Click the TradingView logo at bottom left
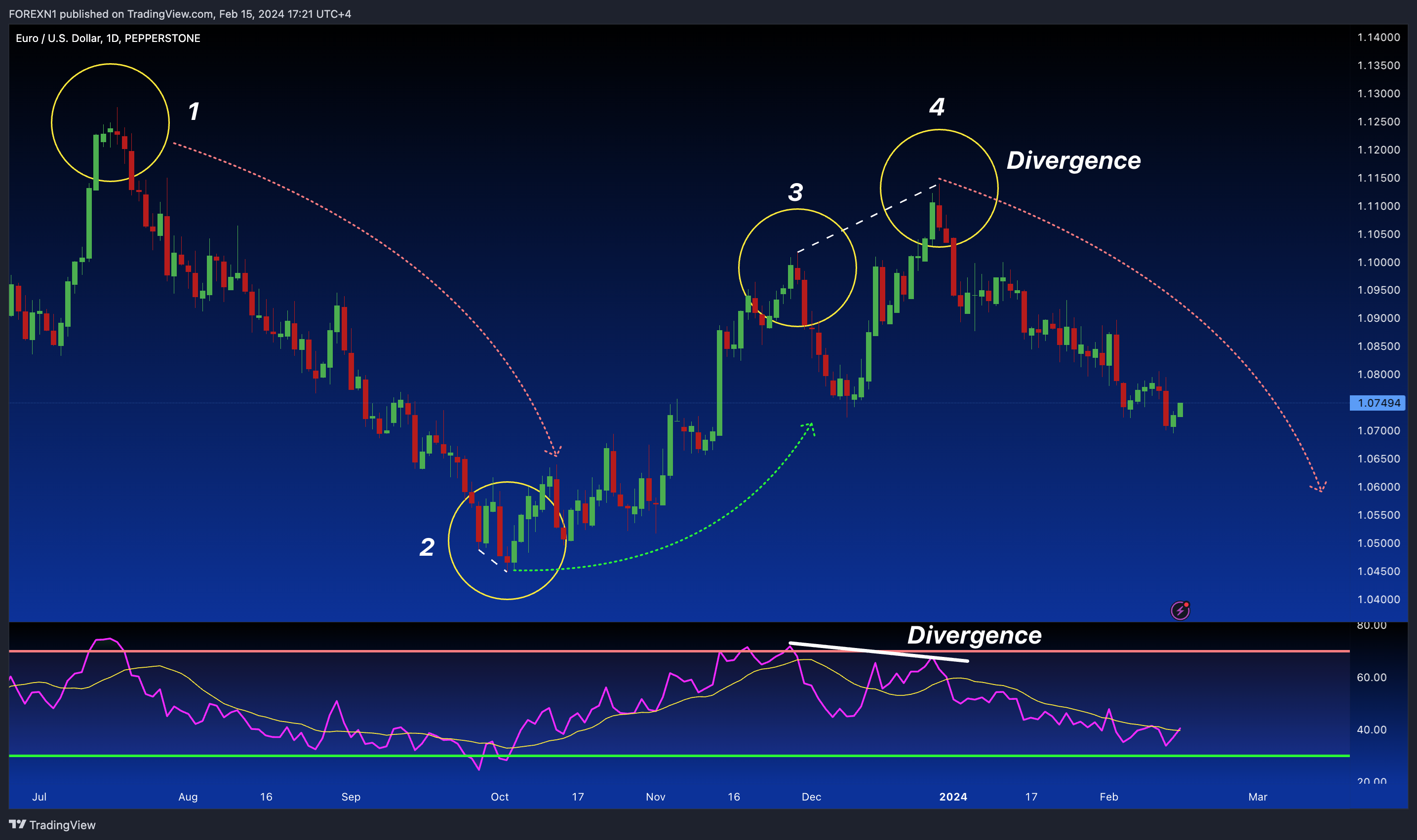1417x840 pixels. 52,825
